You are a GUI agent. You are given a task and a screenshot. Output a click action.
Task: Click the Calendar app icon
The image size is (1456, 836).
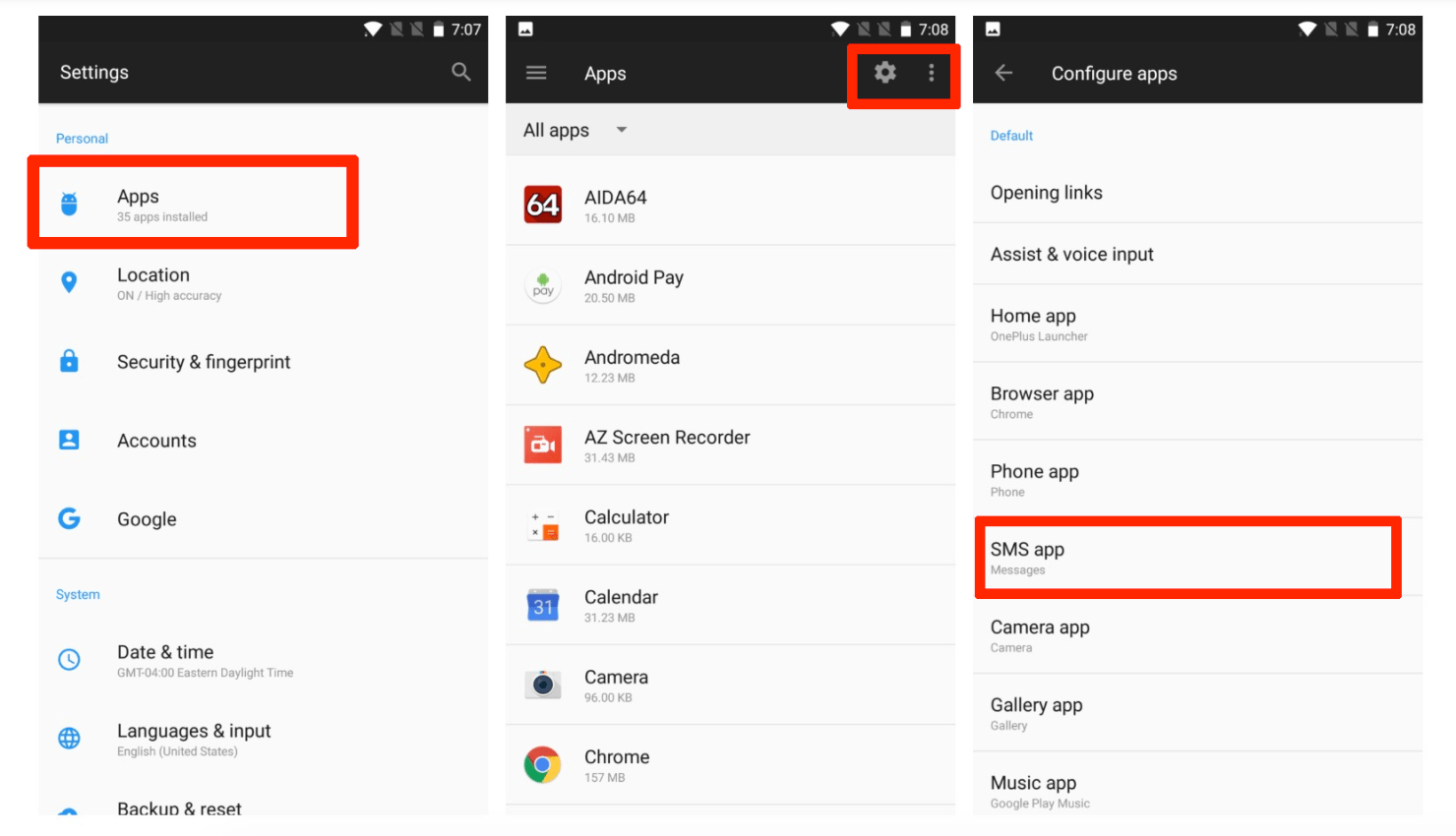542,605
